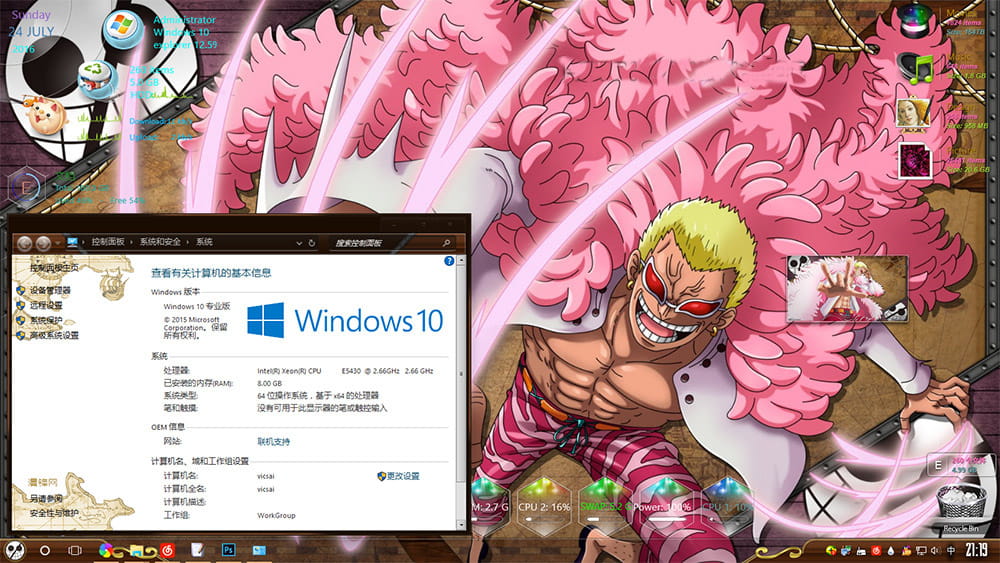The width and height of the screenshot is (1000, 563).
Task: Select 控制面板 in the breadcrumb path
Action: pos(108,242)
